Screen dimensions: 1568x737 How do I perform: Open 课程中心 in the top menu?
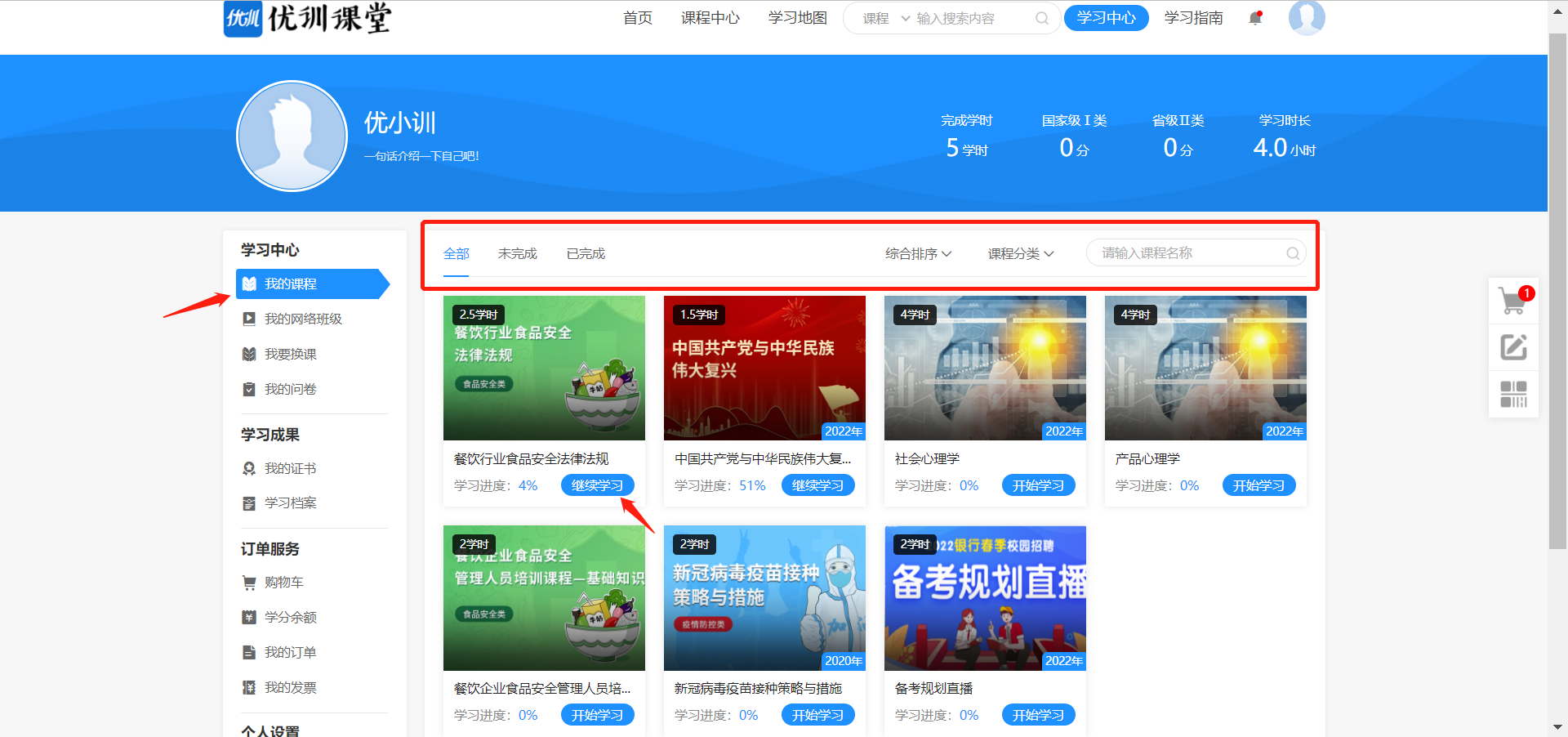pyautogui.click(x=710, y=18)
